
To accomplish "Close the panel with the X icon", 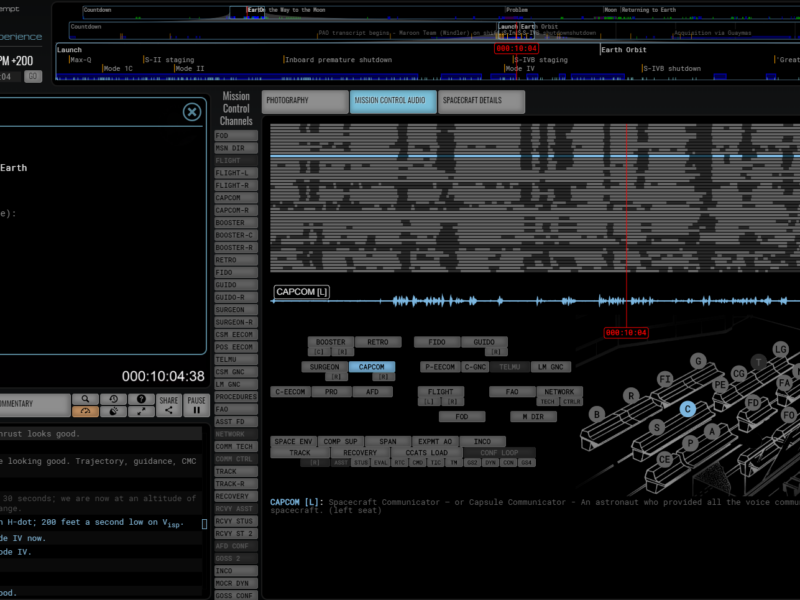I will tap(192, 112).
